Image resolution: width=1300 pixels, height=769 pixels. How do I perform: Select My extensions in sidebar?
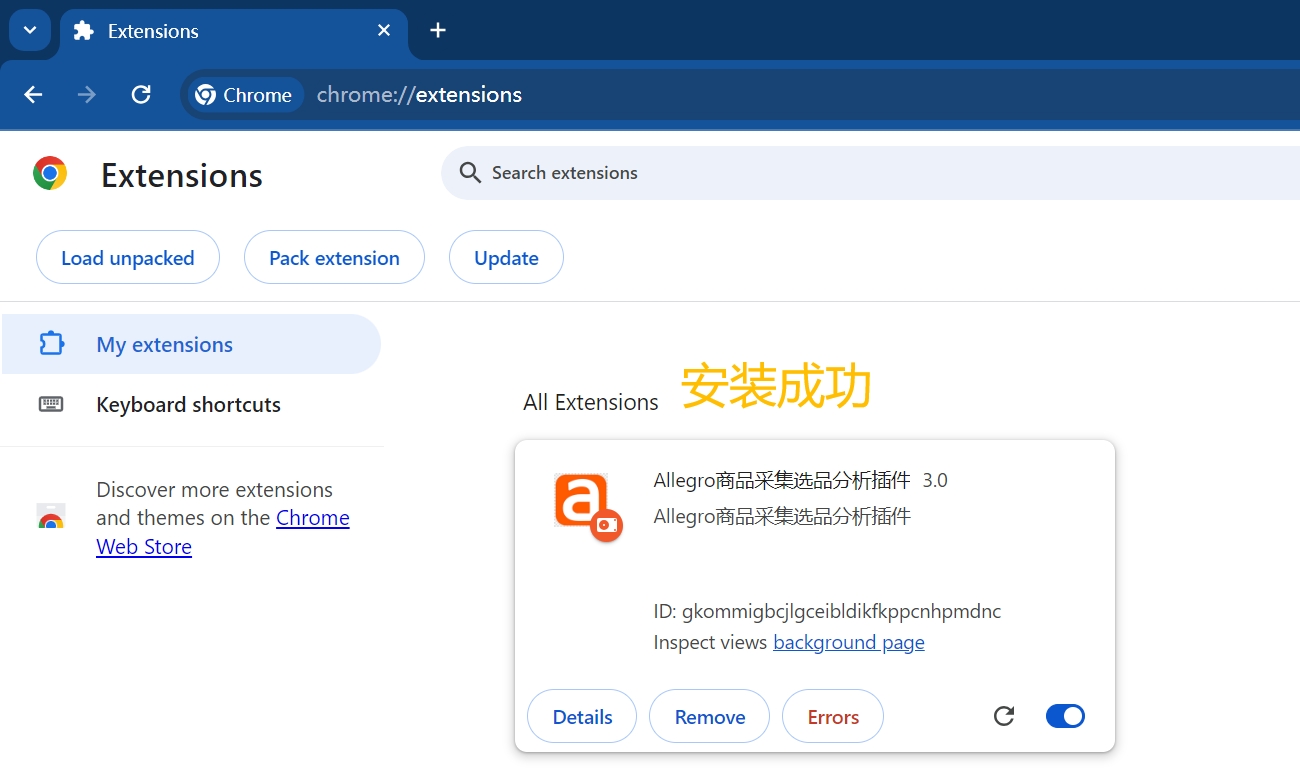(191, 344)
